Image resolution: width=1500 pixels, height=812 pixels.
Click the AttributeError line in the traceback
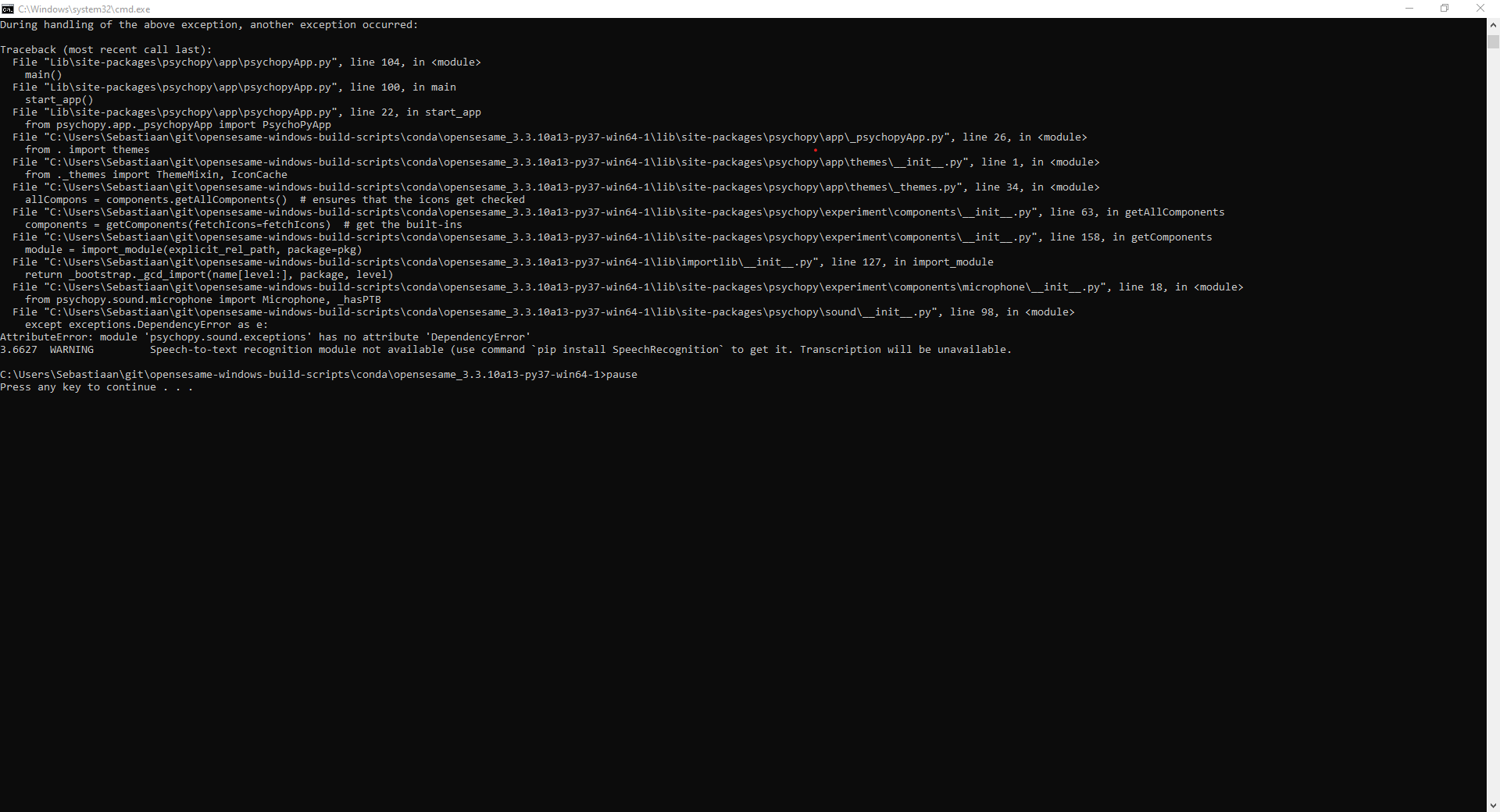(x=265, y=337)
